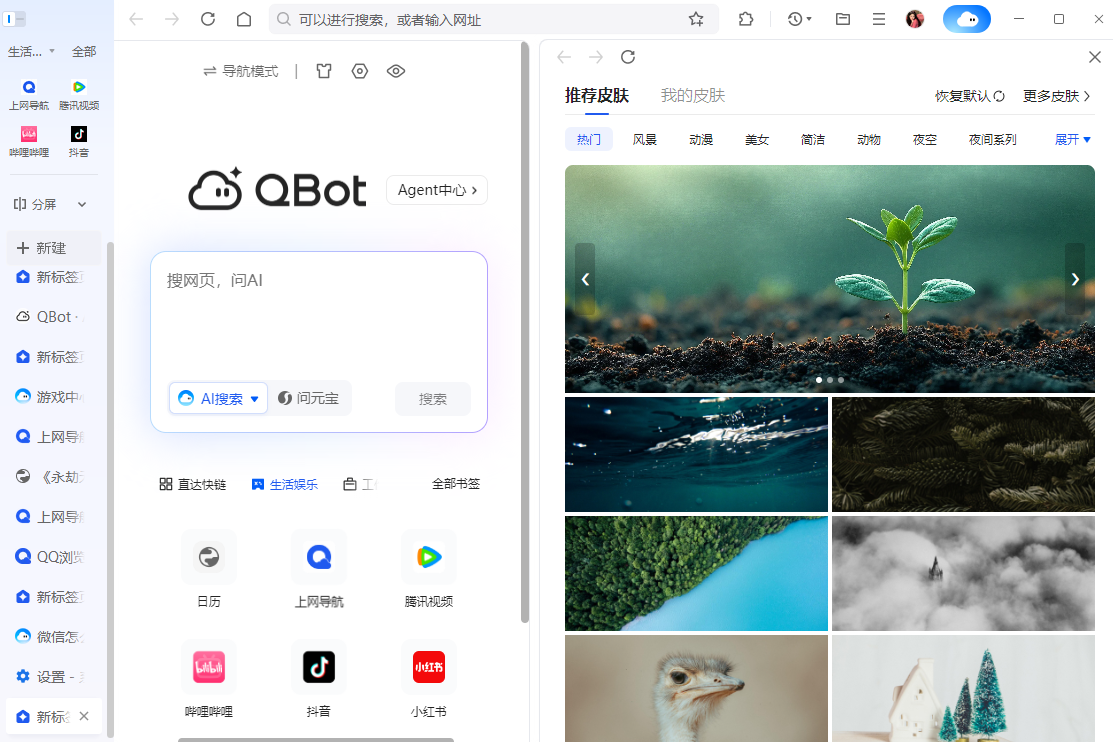Open the 小红书 quick link
Image resolution: width=1113 pixels, height=742 pixels.
[428, 667]
